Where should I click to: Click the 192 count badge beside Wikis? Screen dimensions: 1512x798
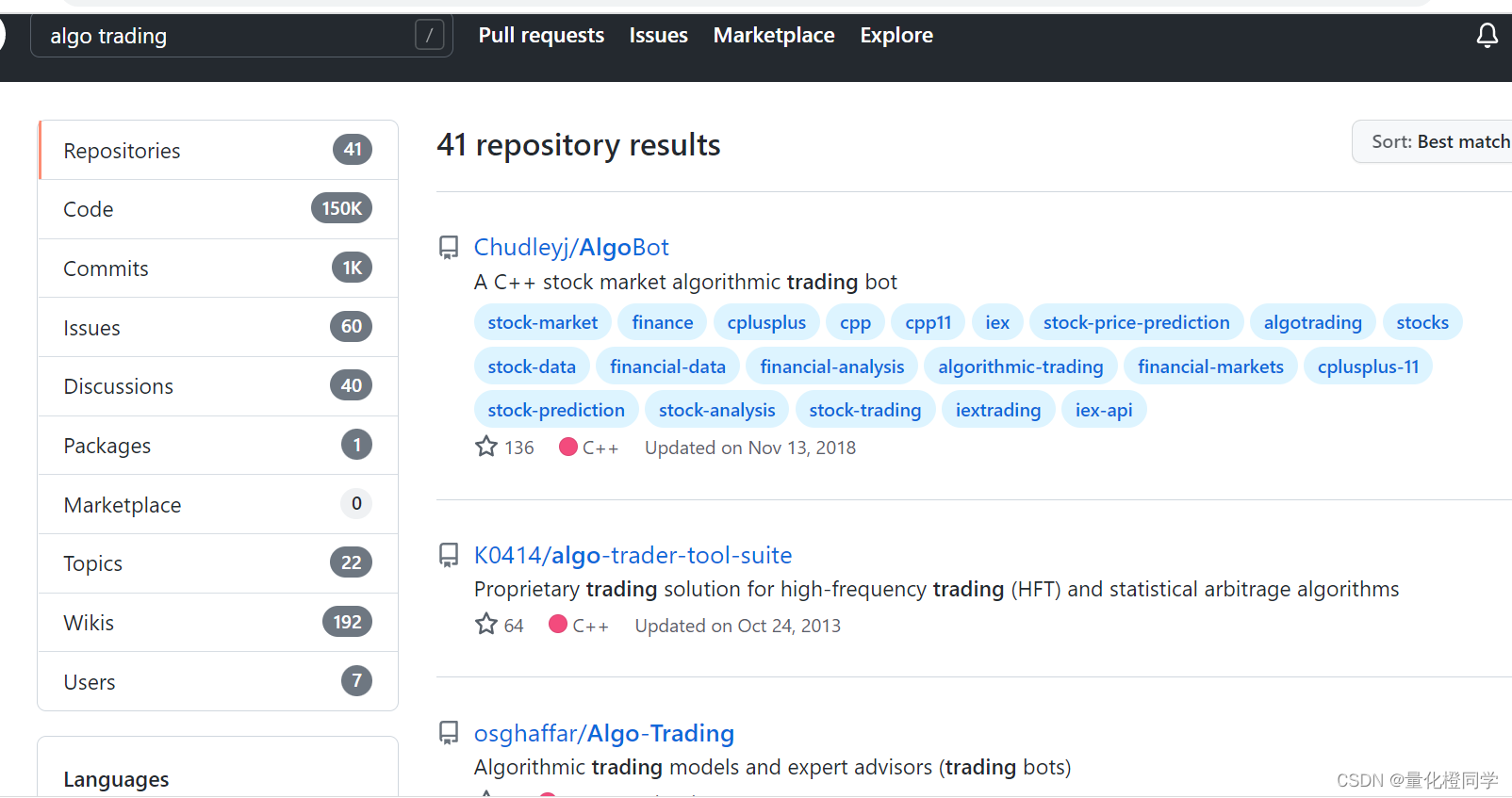pyautogui.click(x=347, y=622)
